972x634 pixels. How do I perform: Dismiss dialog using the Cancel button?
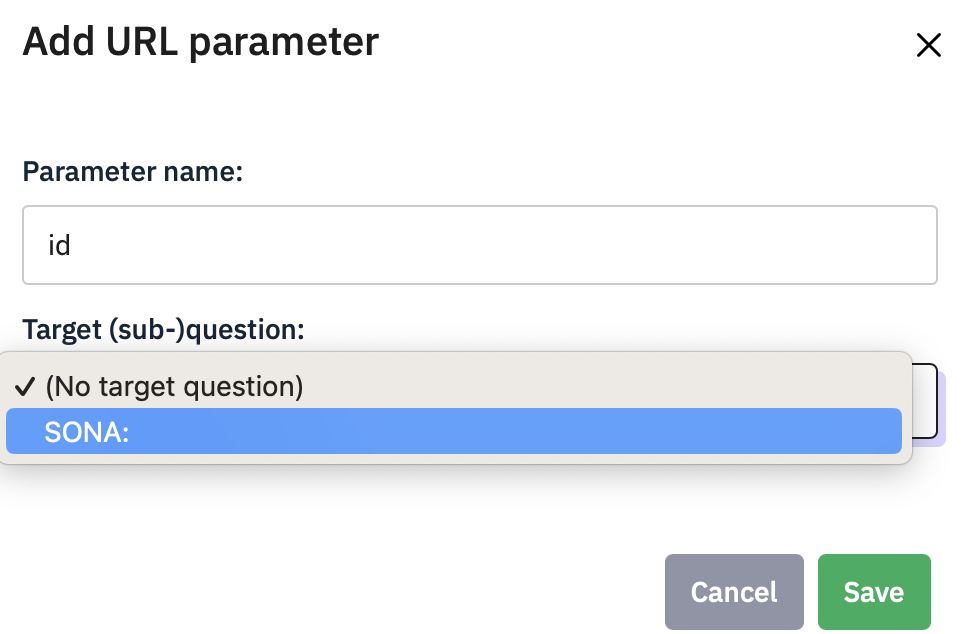tap(734, 592)
